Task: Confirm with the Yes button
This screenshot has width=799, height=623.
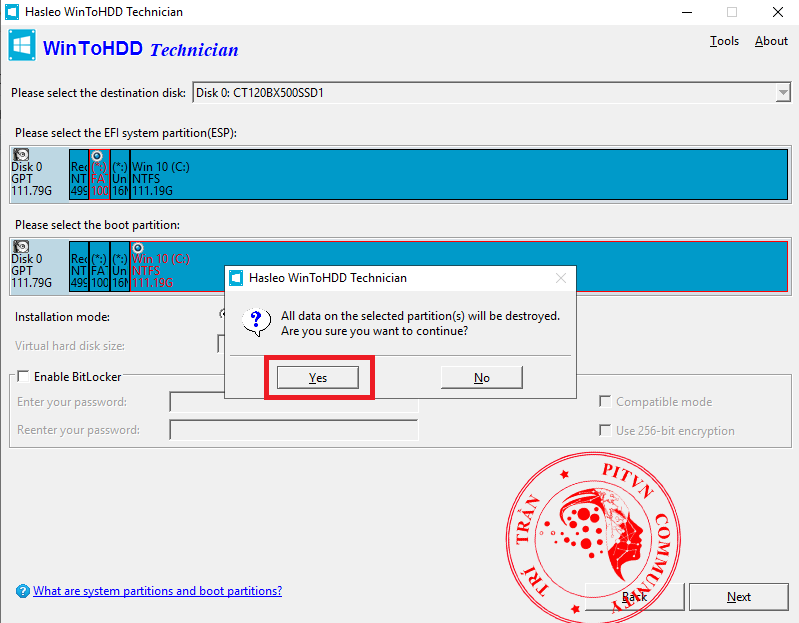Action: coord(317,377)
